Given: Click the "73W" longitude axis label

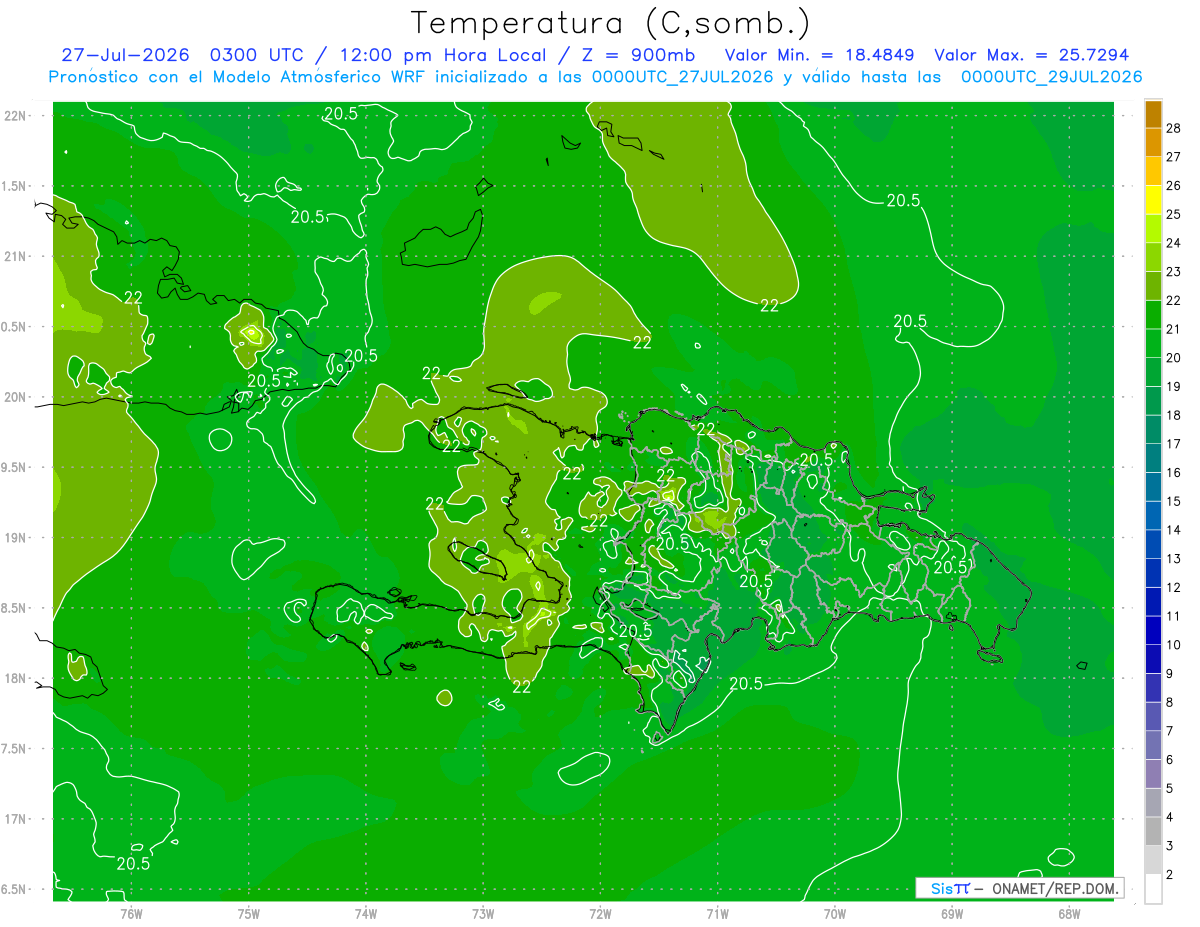Looking at the screenshot, I should 483,913.
